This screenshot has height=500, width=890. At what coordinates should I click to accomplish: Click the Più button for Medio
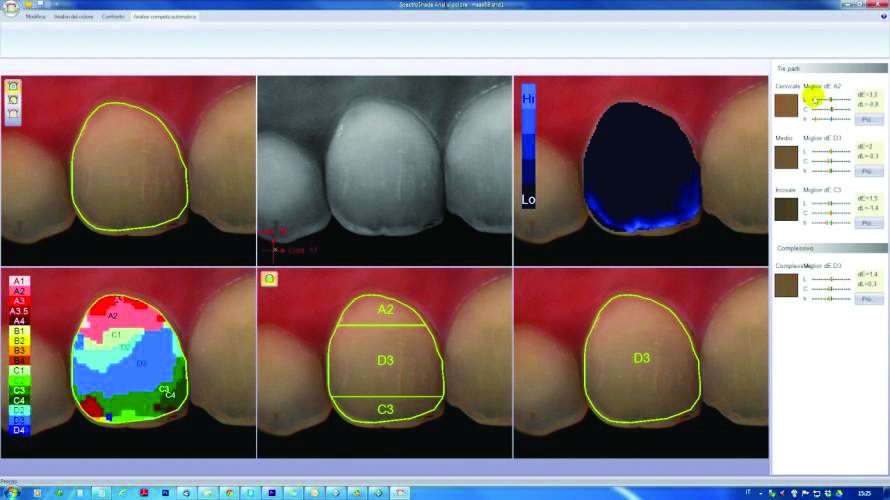click(869, 171)
